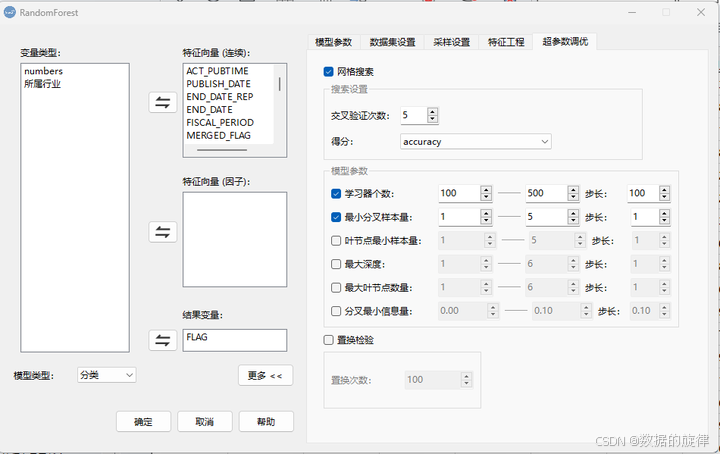Enable the 叶节点最小样本量 checkbox
This screenshot has height=454, width=720.
[336, 241]
